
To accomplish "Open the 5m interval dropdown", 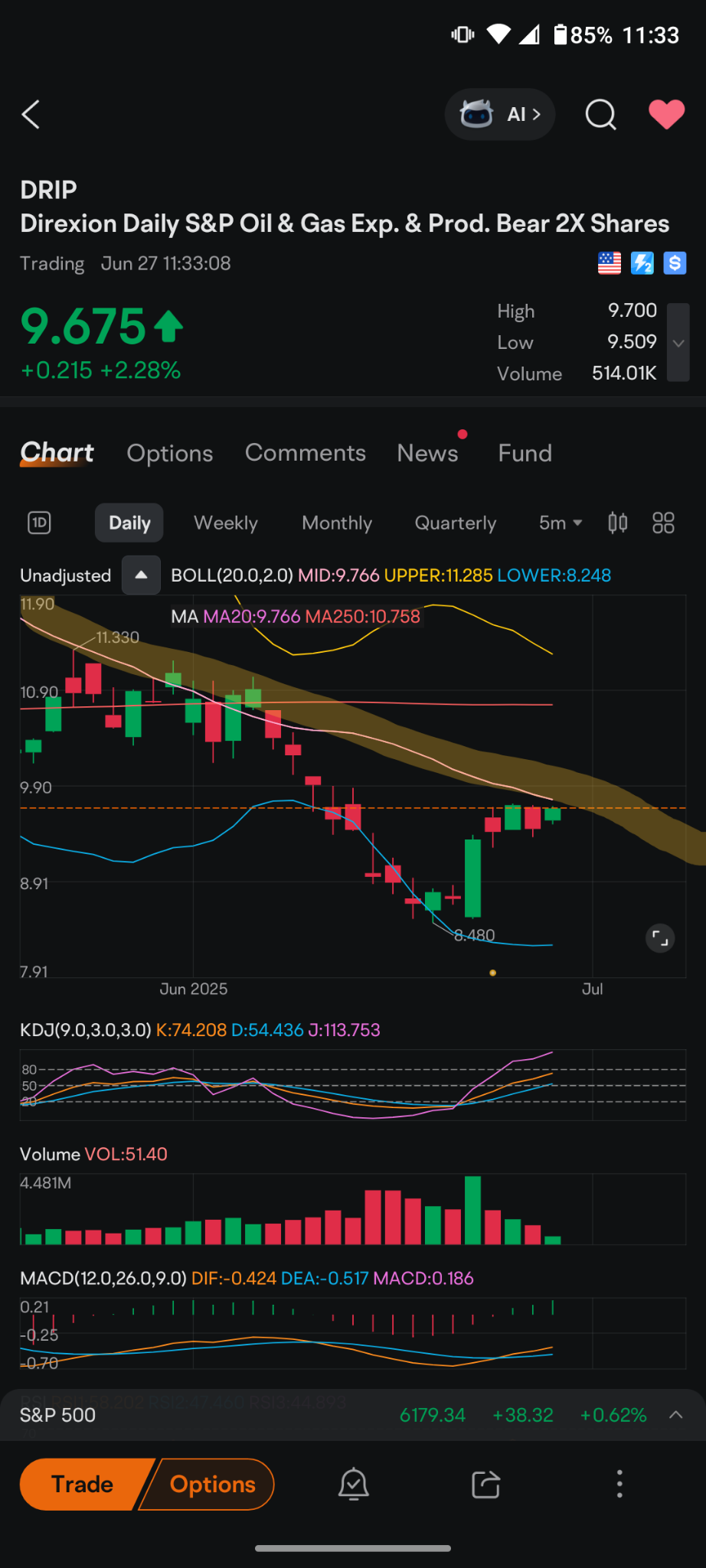I will [x=561, y=523].
